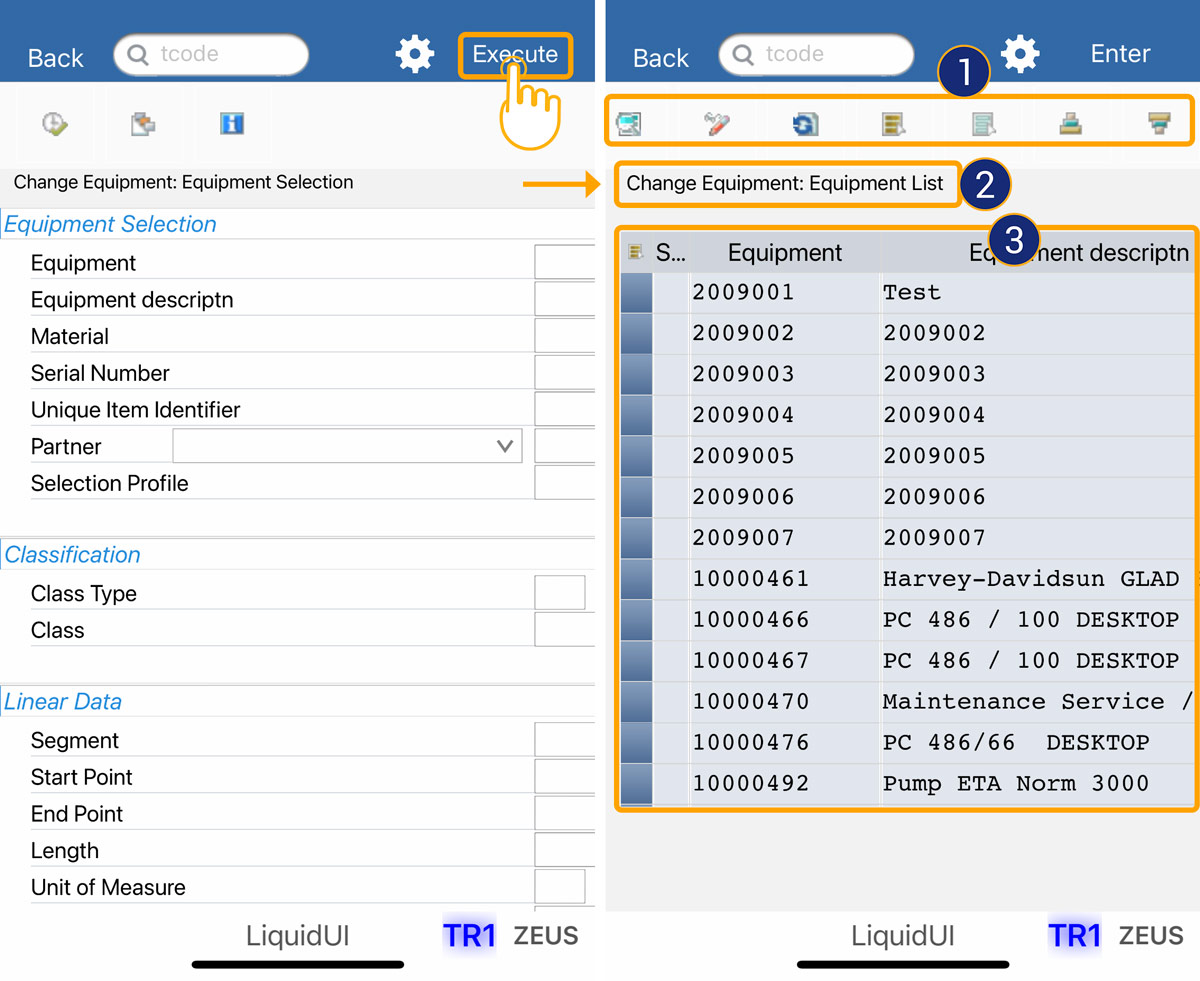Tap Back on the Equipment Selection screen
The image size is (1200, 981).
[56, 58]
